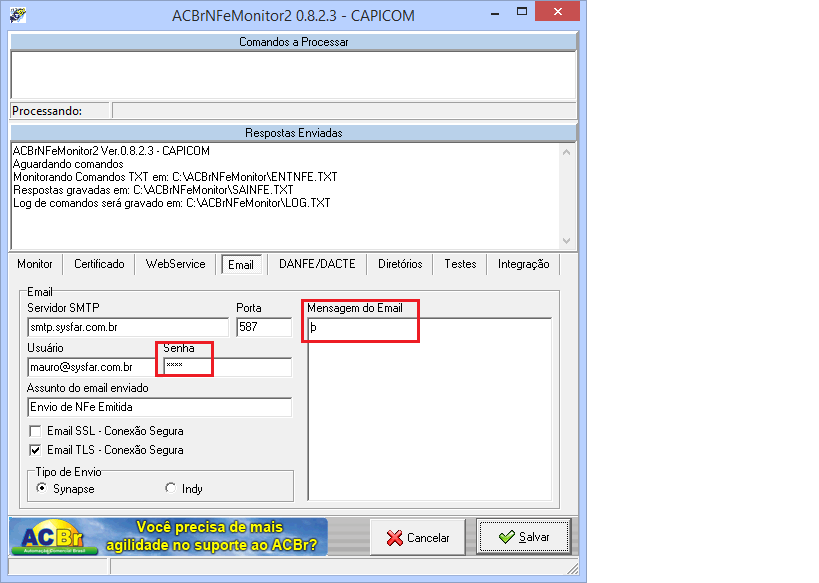Click the 'Monitorando Comandos TXT em' log line
Screen dimensions: 819x583
pos(175,177)
